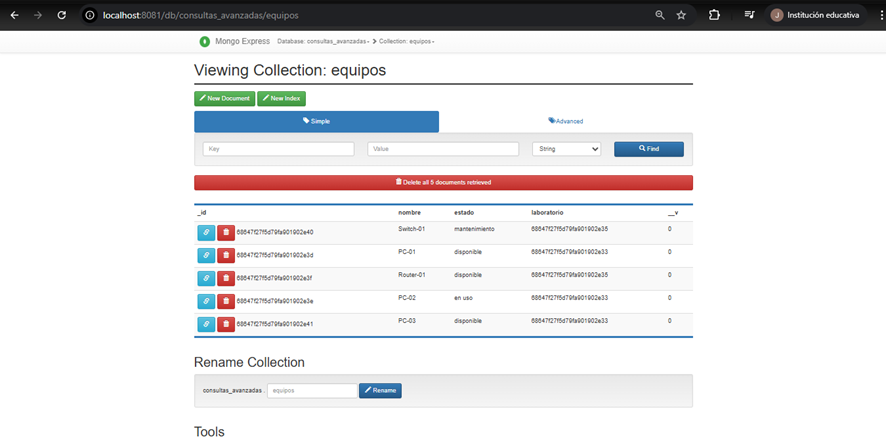
Task: Open the Institución educativa profile
Action: pos(815,15)
